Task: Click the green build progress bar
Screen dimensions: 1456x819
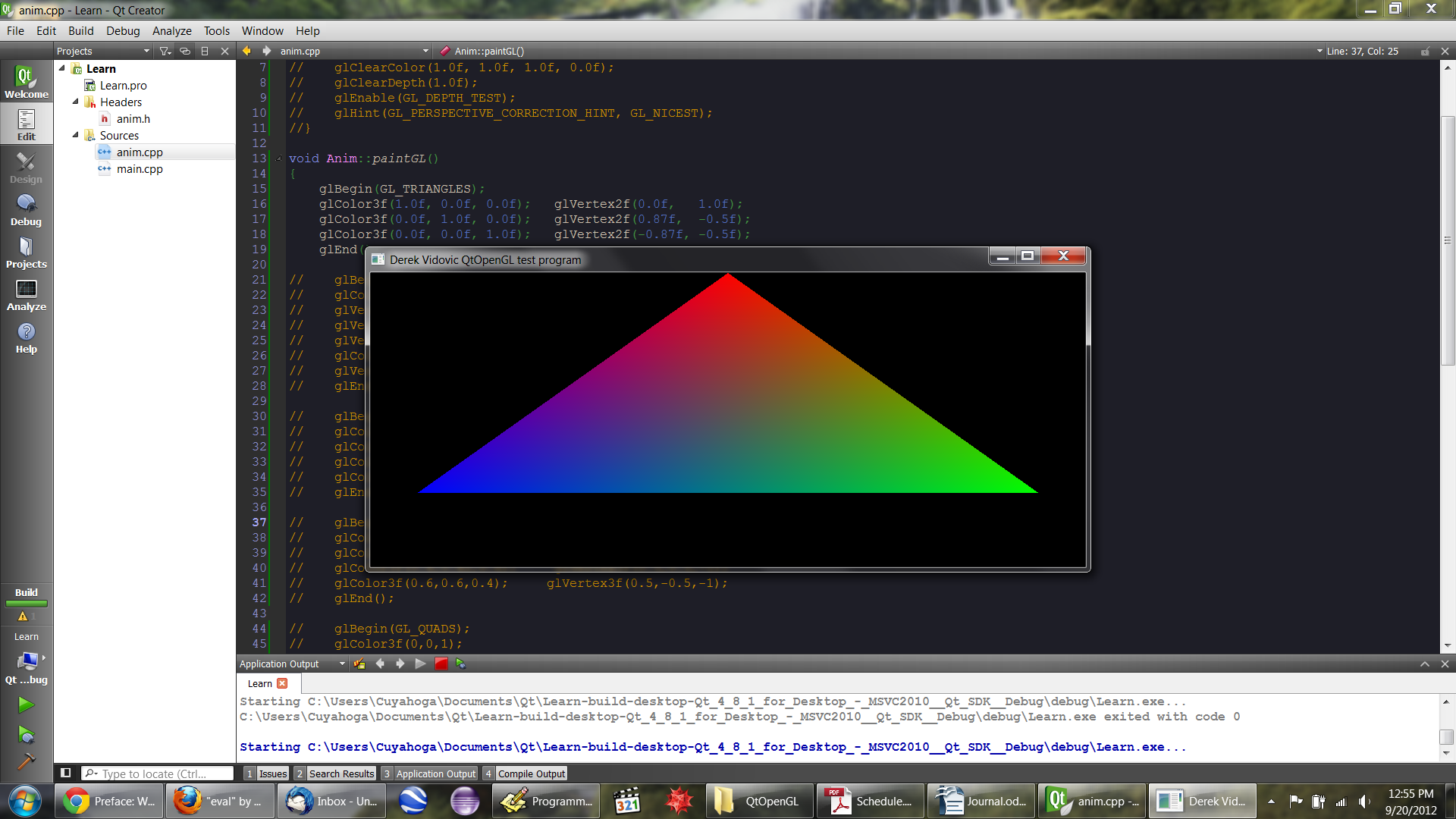Action: click(x=26, y=604)
